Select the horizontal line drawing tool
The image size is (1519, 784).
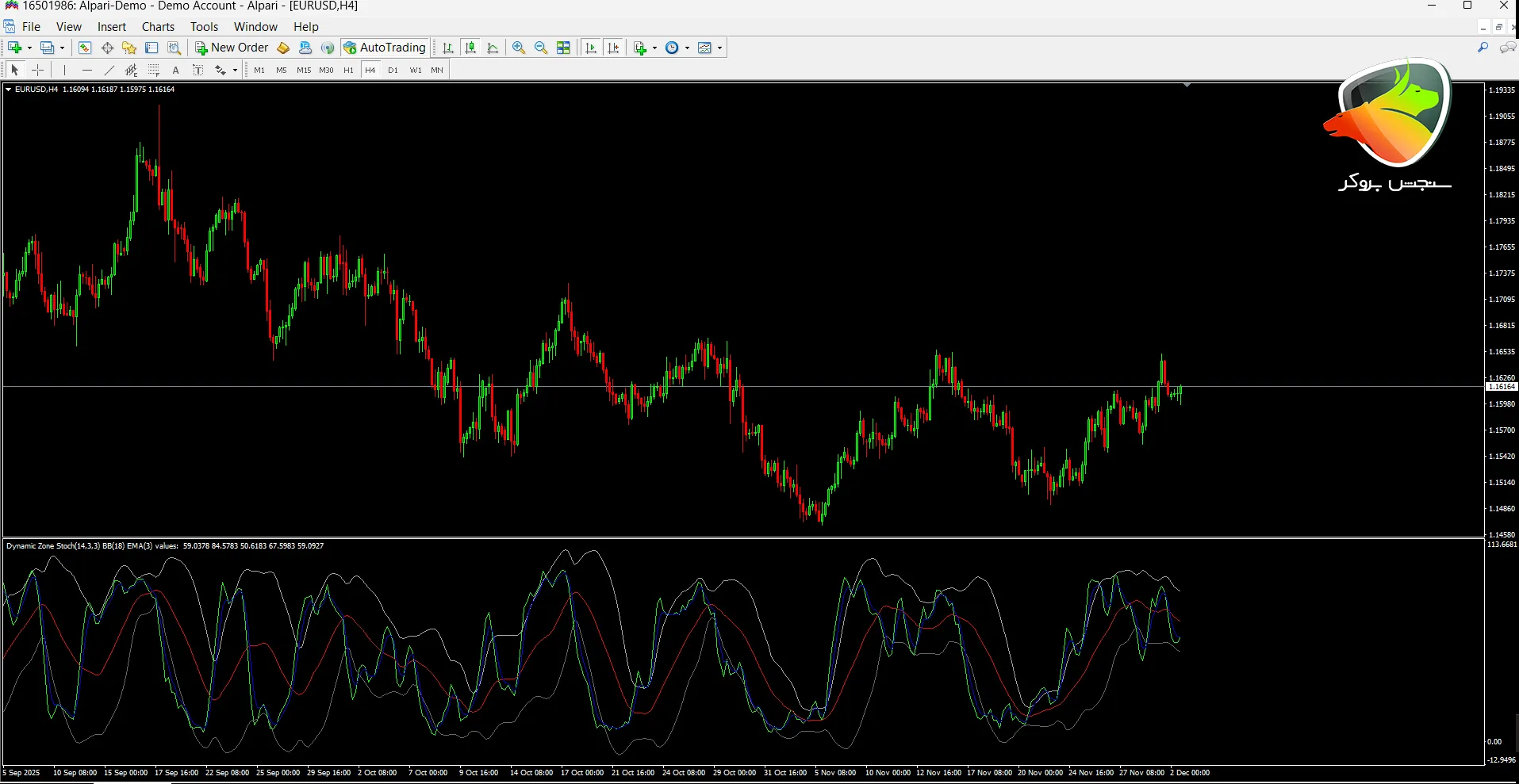click(x=87, y=70)
